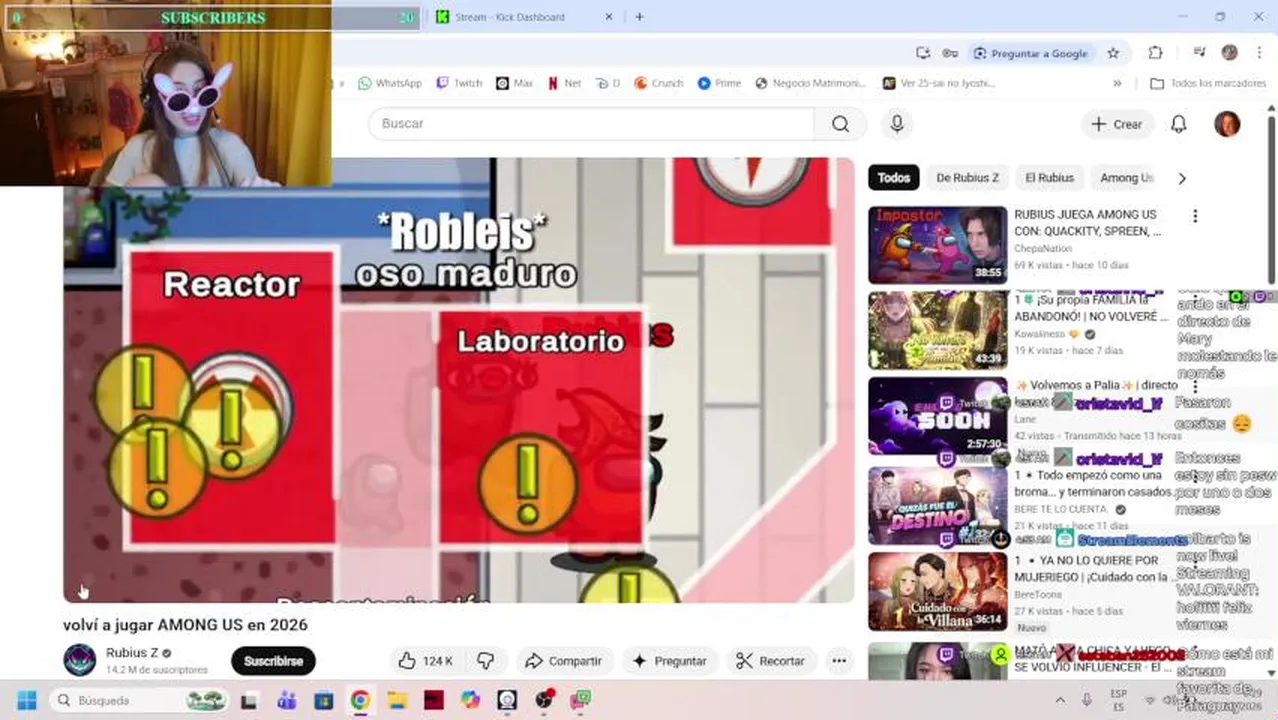Image resolution: width=1278 pixels, height=720 pixels.
Task: Click the Suscribirse button
Action: (273, 661)
